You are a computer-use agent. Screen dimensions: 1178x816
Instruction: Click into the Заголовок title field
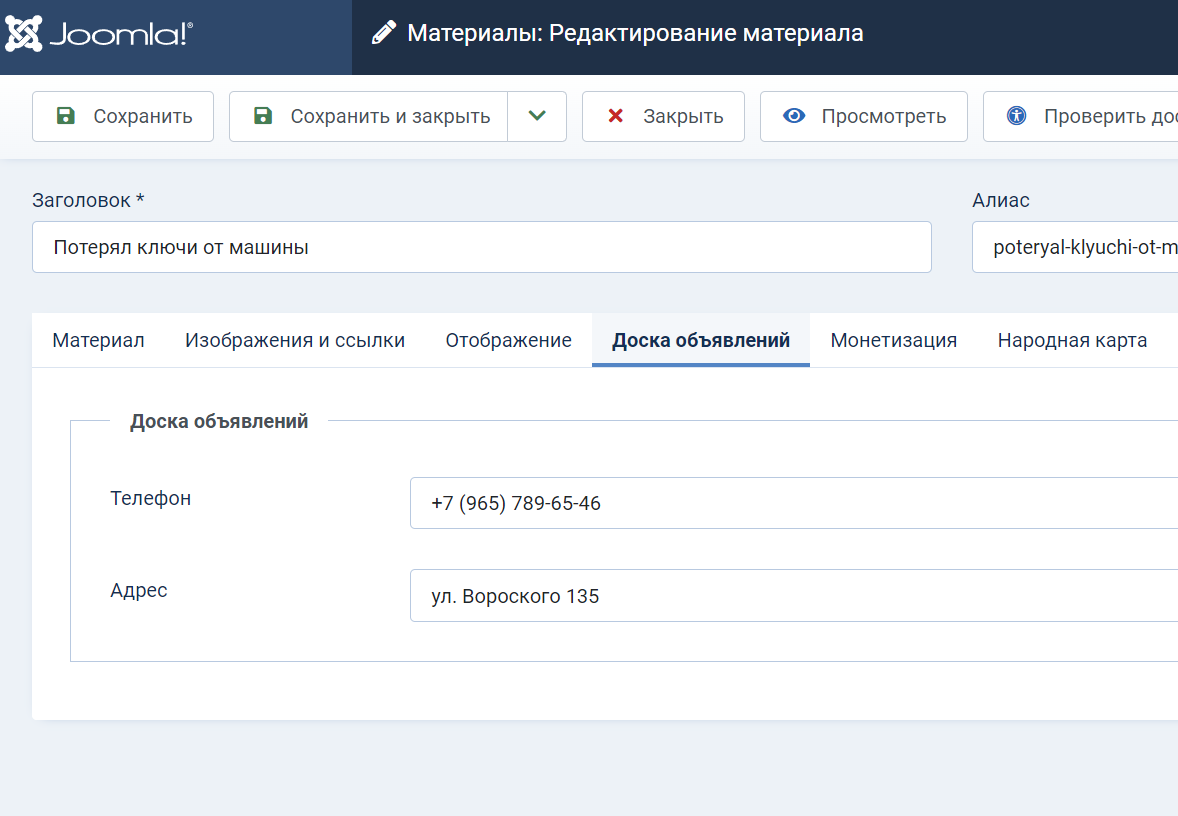click(481, 247)
